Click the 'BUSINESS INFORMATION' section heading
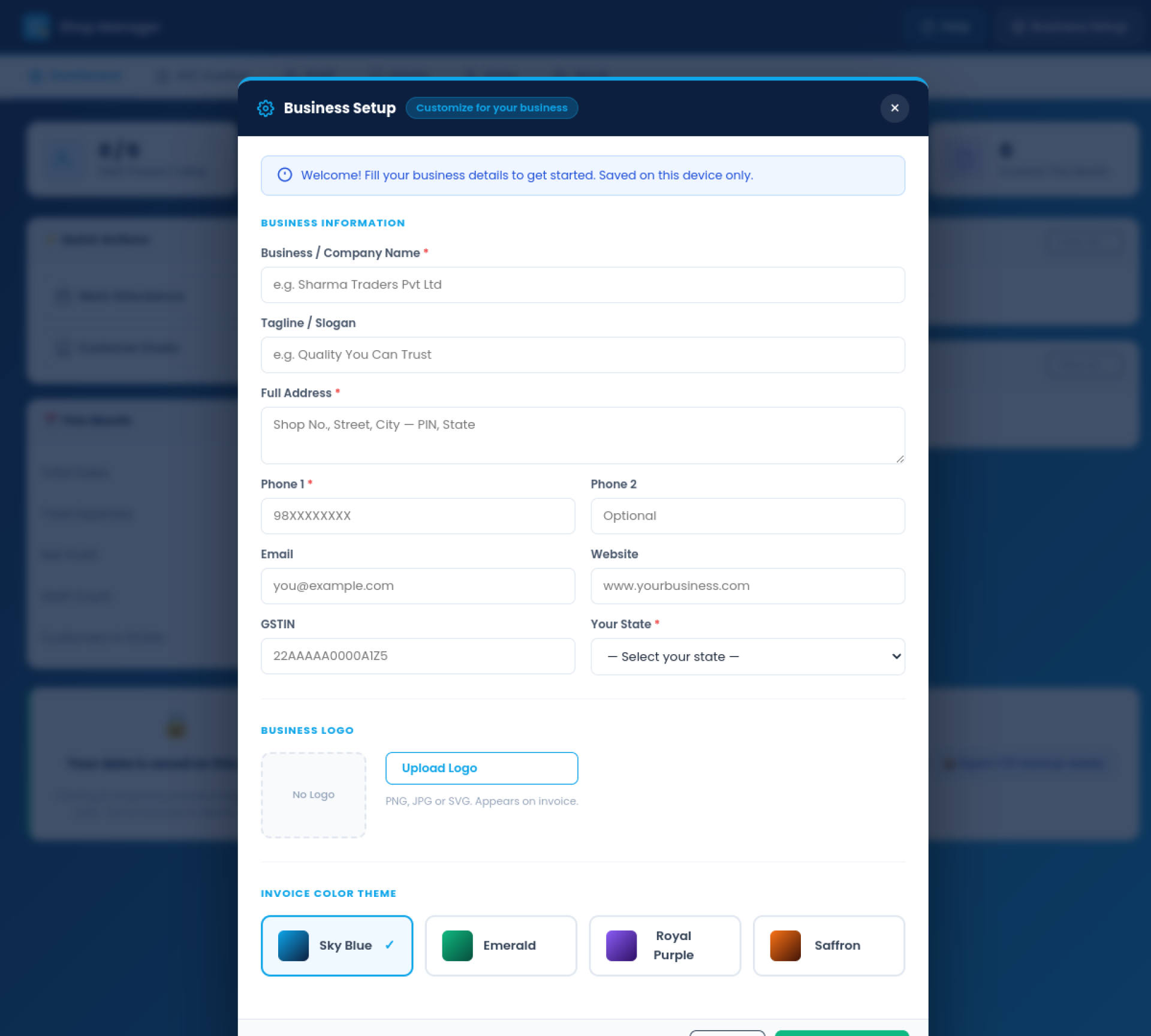The width and height of the screenshot is (1151, 1036). coord(333,223)
